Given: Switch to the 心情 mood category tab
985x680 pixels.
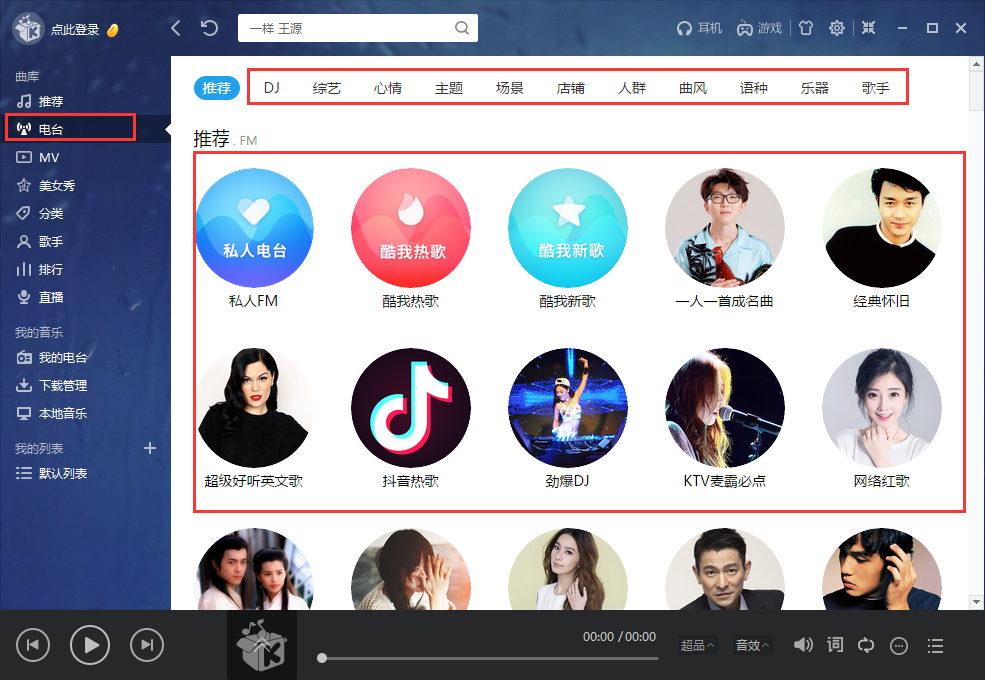Looking at the screenshot, I should (388, 87).
